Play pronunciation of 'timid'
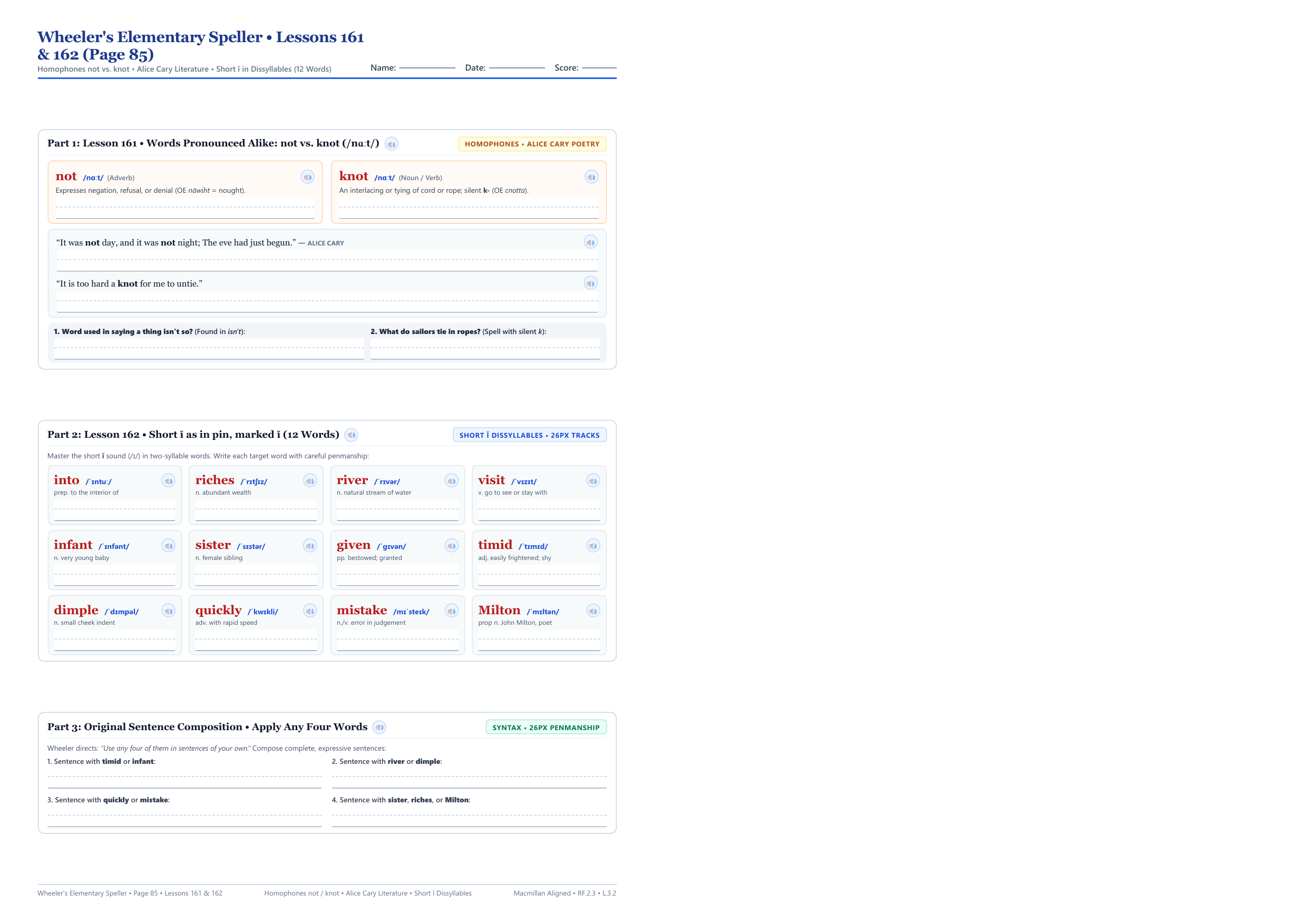Image resolution: width=1307 pixels, height=924 pixels. pyautogui.click(x=593, y=546)
